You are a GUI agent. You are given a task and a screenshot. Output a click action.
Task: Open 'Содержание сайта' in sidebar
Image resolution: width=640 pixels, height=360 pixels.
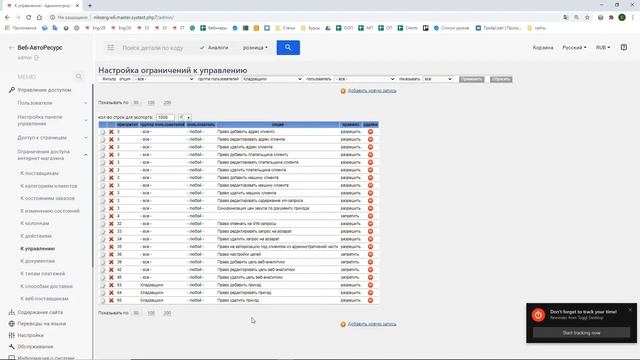[40, 312]
